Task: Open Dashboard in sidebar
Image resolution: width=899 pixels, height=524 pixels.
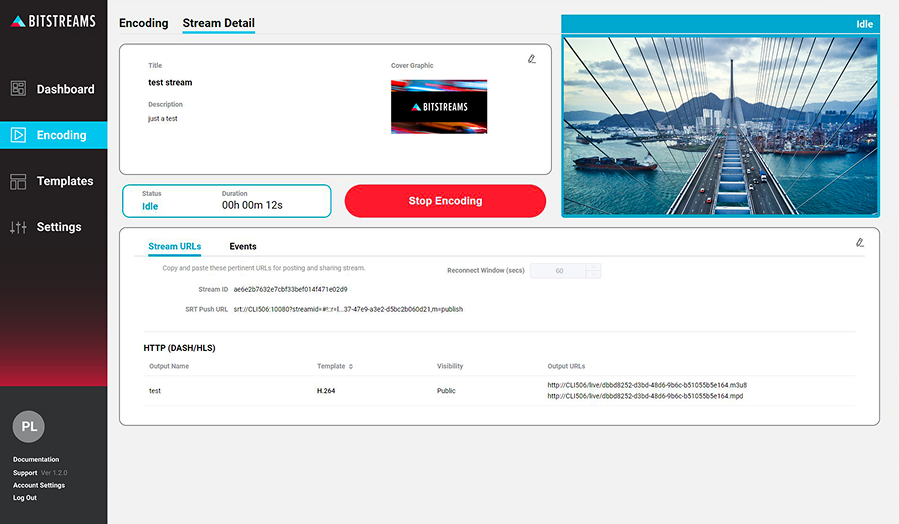Action: coord(53,89)
